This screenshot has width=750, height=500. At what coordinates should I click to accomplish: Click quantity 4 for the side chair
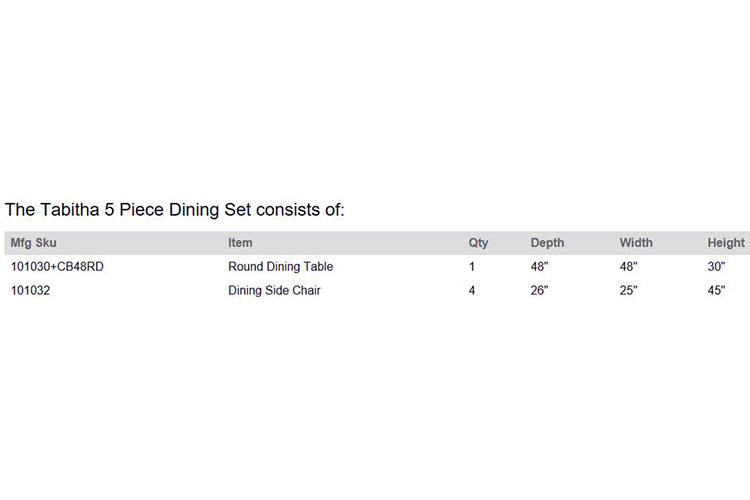[472, 290]
